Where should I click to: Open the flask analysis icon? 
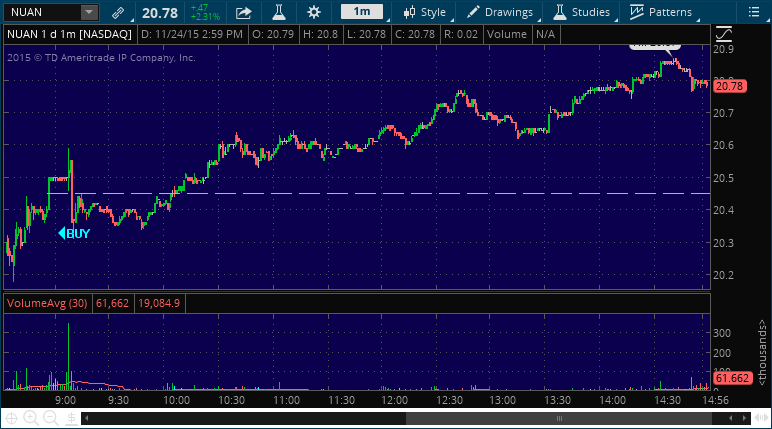(279, 12)
